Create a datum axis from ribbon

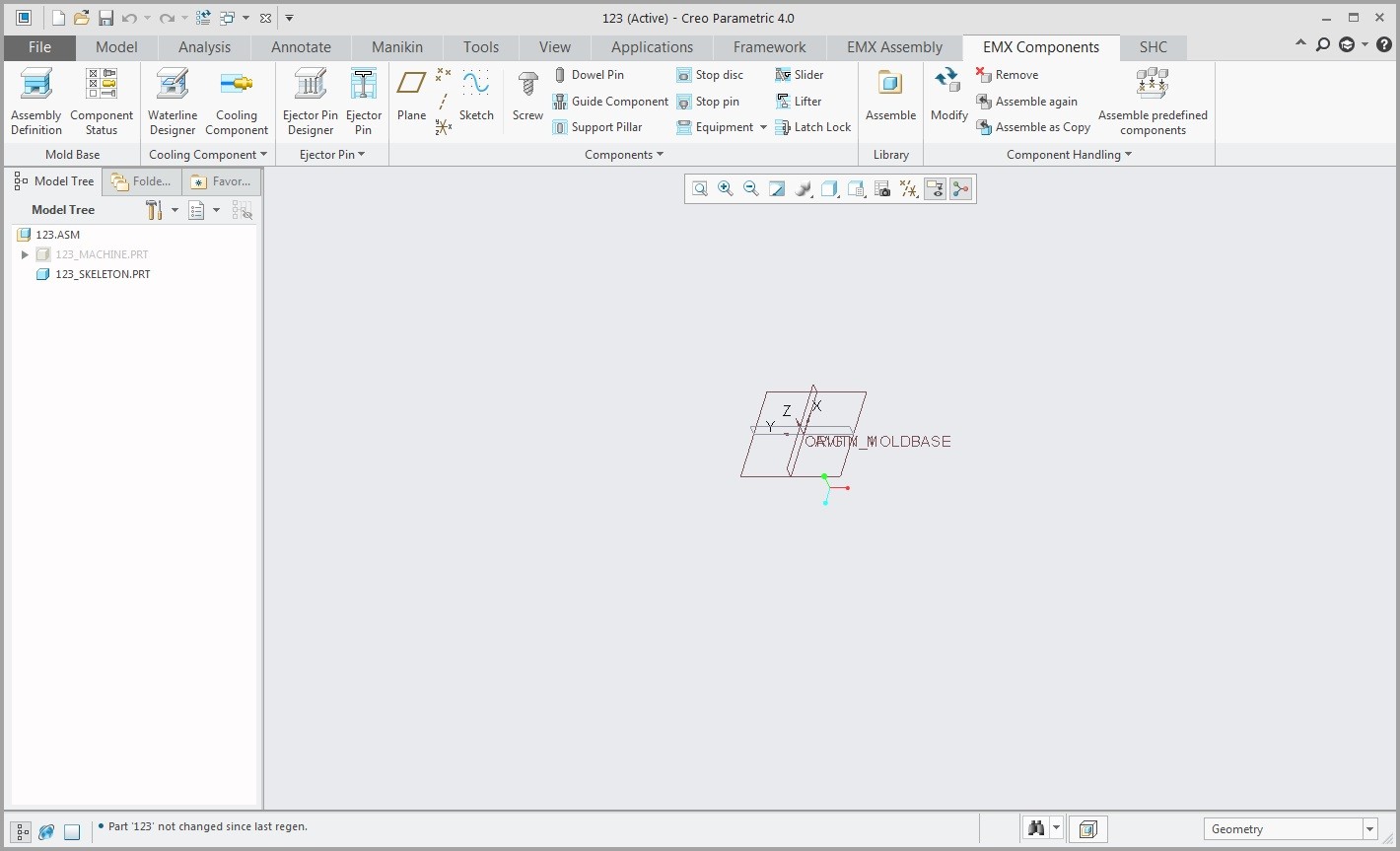click(x=444, y=102)
